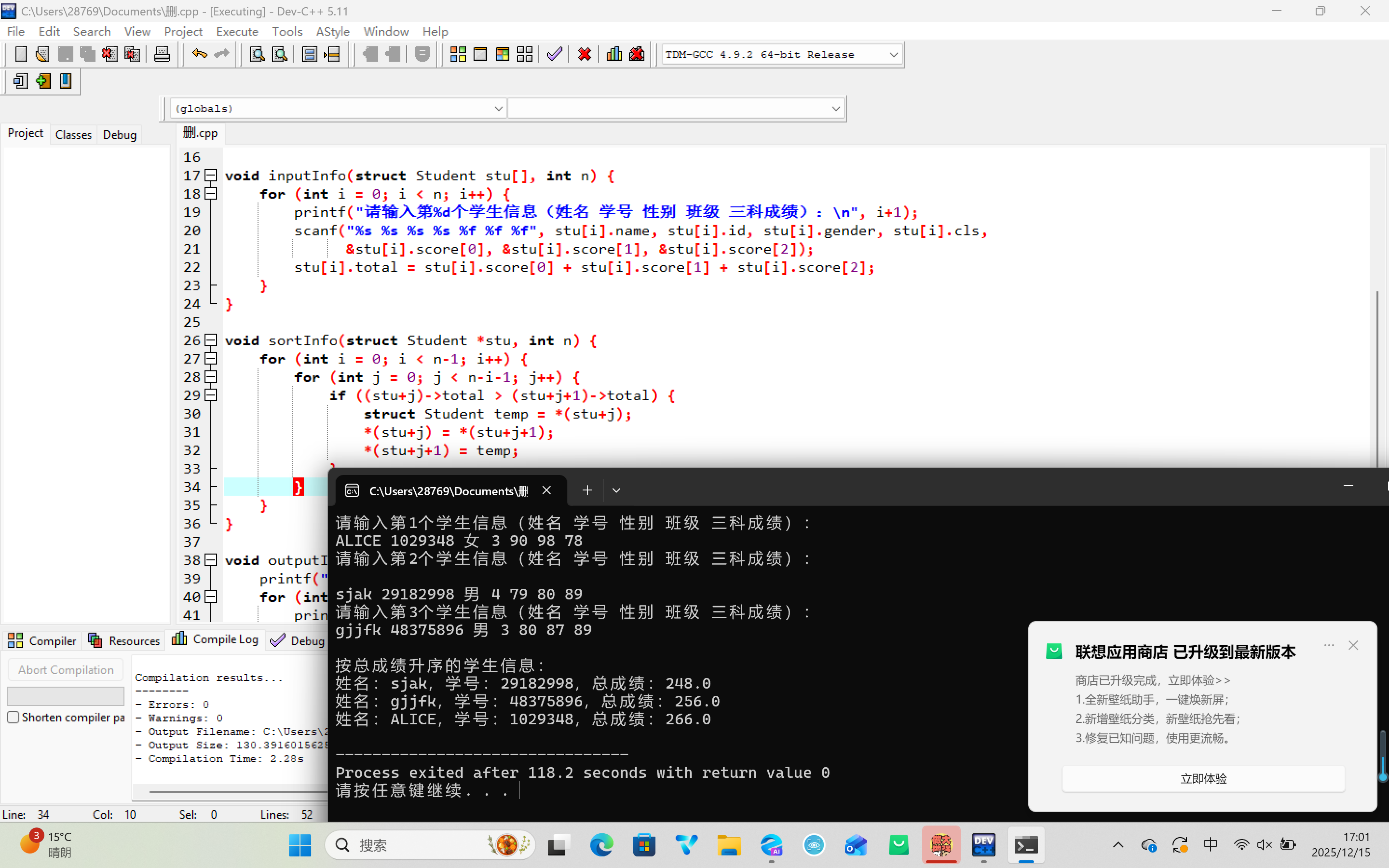Click the 立即体验 button in the notification
The width and height of the screenshot is (1389, 868).
tap(1203, 778)
